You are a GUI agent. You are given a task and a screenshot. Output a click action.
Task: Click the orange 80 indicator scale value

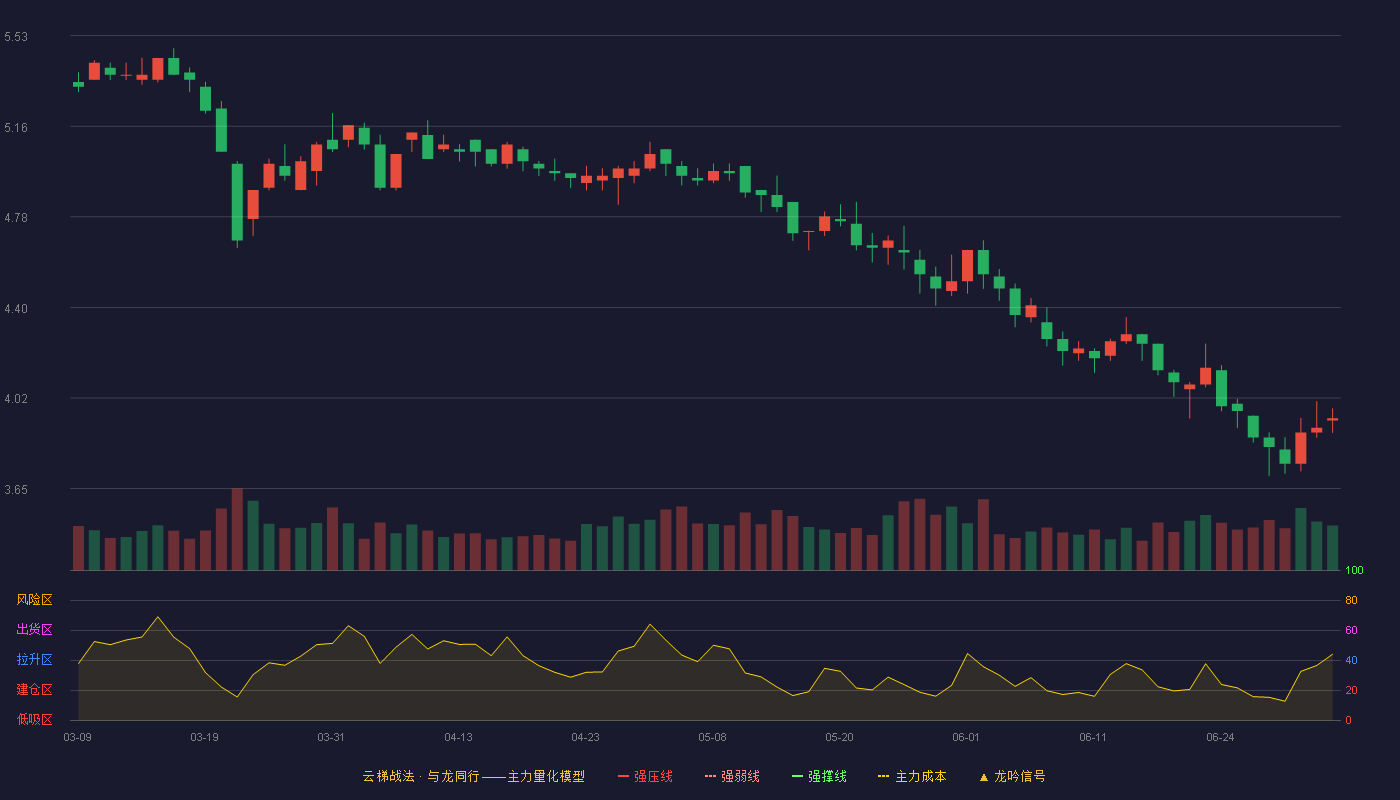coord(1351,600)
